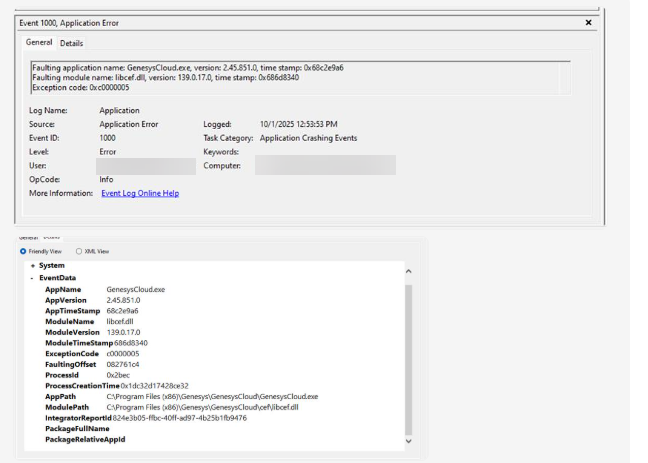
Task: Click the PackageFullName field label
Action: tap(77, 429)
